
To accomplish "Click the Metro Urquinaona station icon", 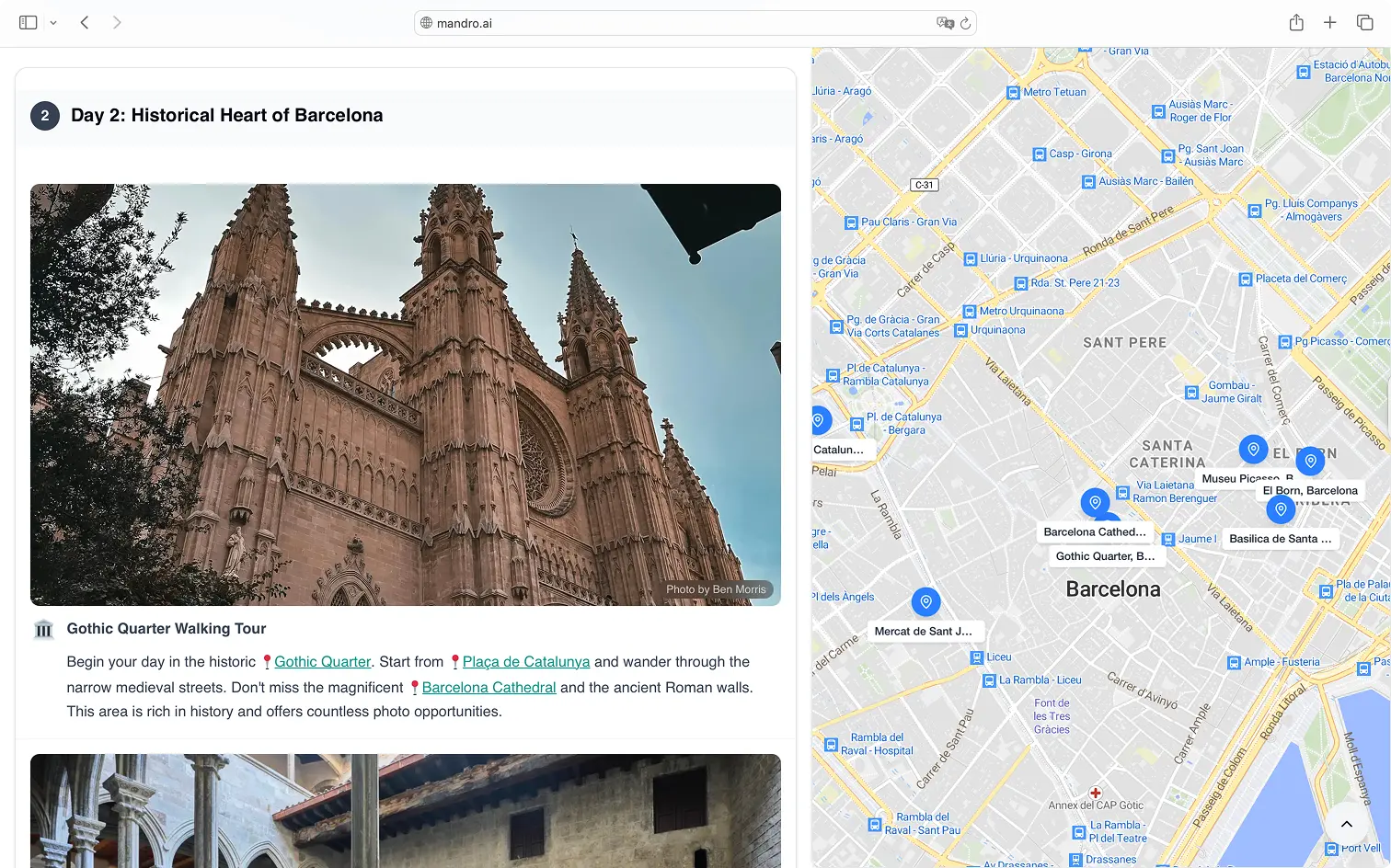I will pos(969,312).
